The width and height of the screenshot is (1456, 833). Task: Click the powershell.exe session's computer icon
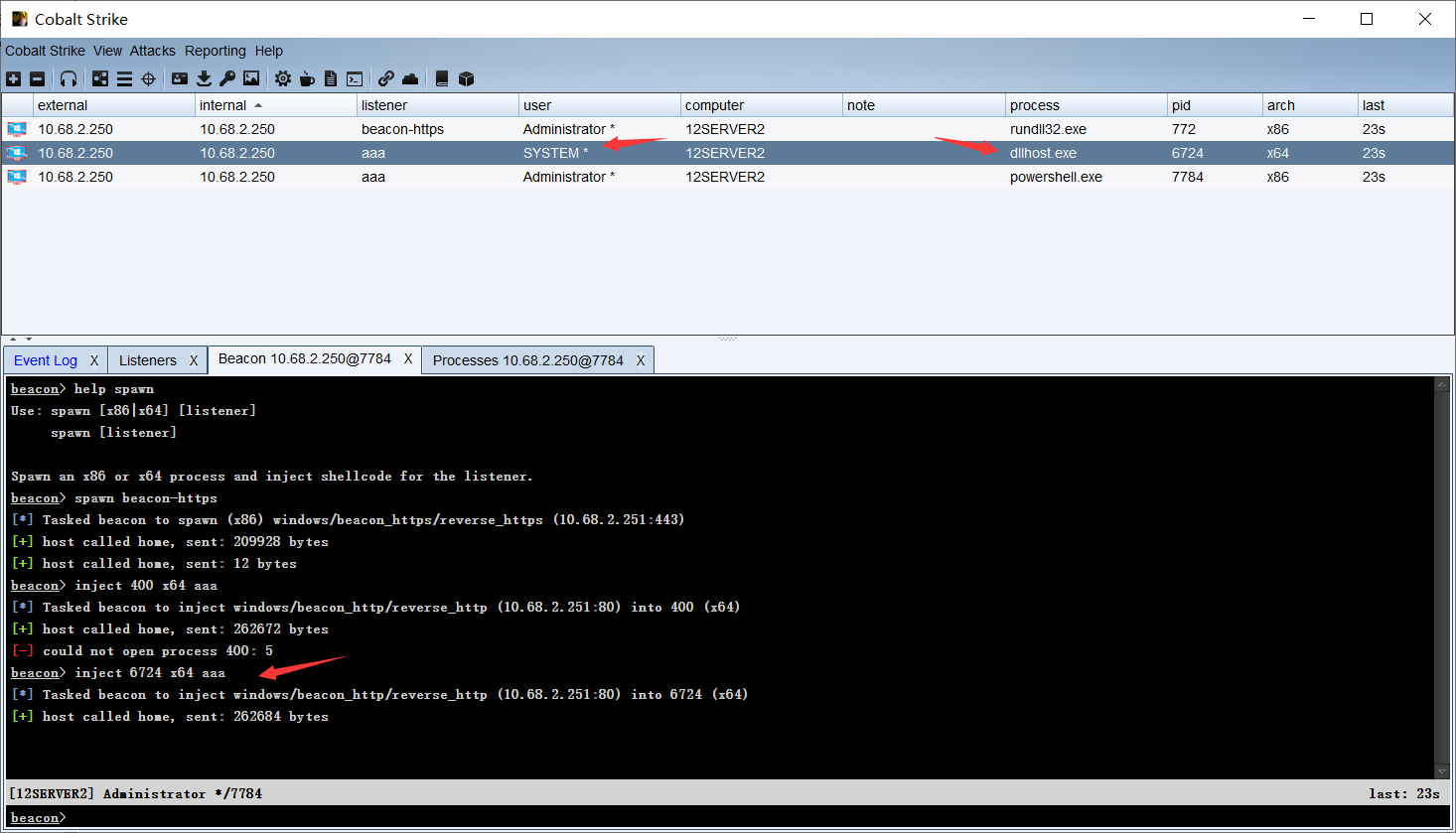click(17, 177)
